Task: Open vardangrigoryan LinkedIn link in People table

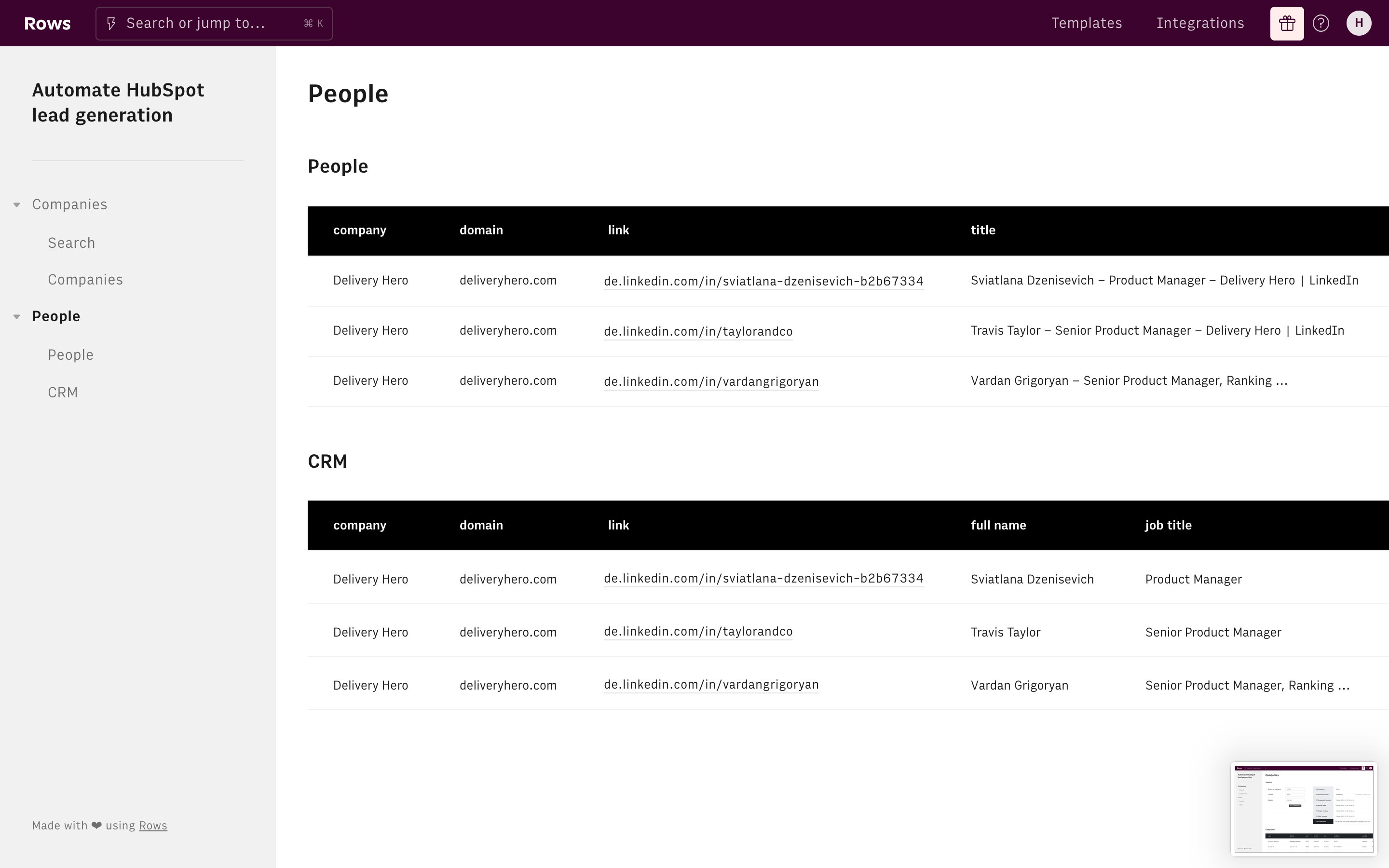Action: (711, 382)
